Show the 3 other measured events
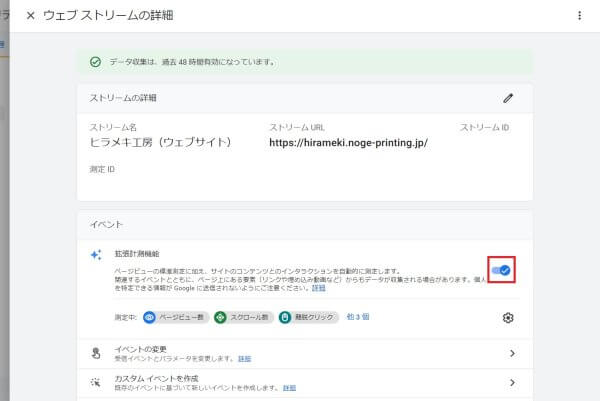Screen dimensions: 600x401 [x=358, y=317]
